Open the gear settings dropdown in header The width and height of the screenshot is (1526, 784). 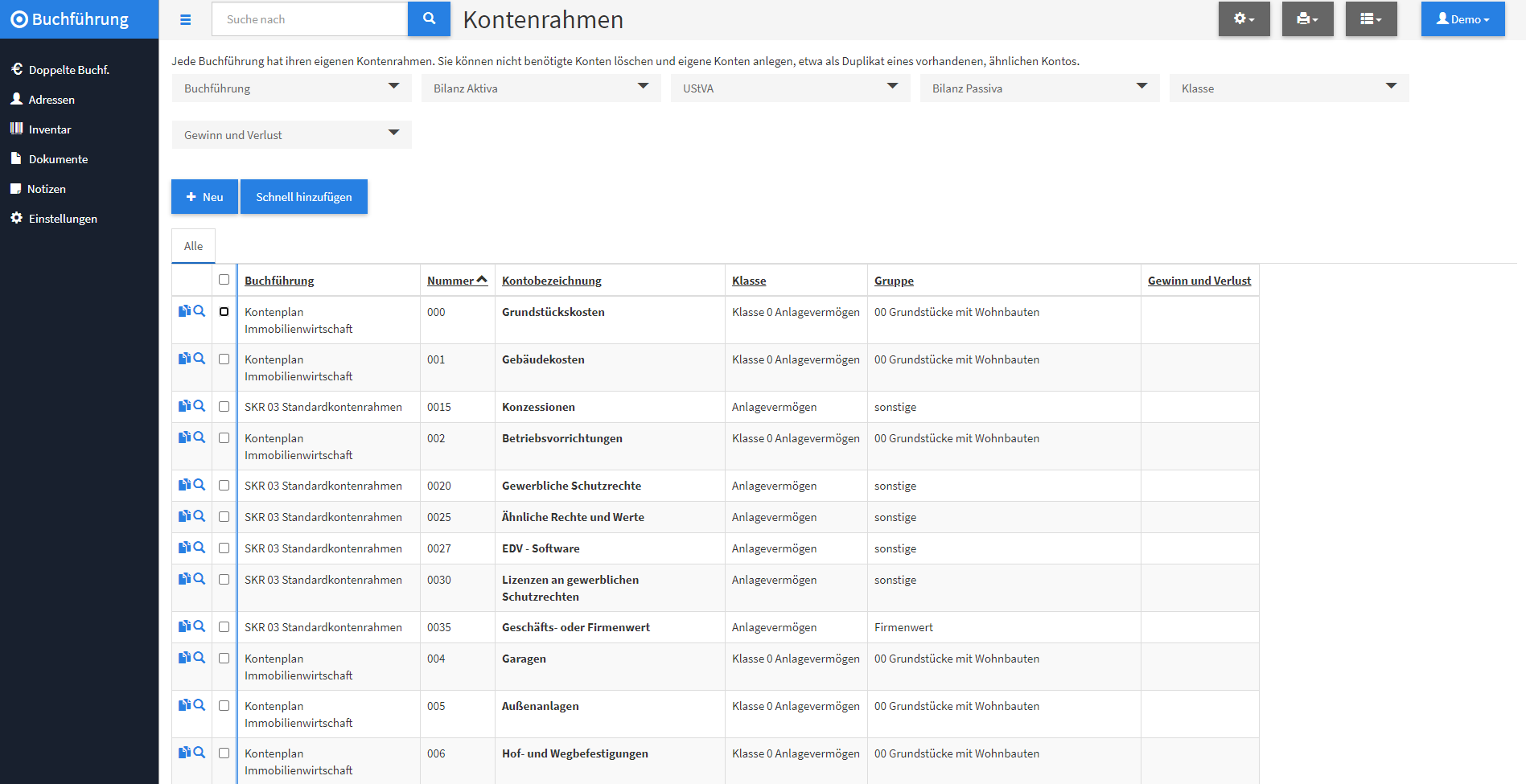coord(1244,18)
